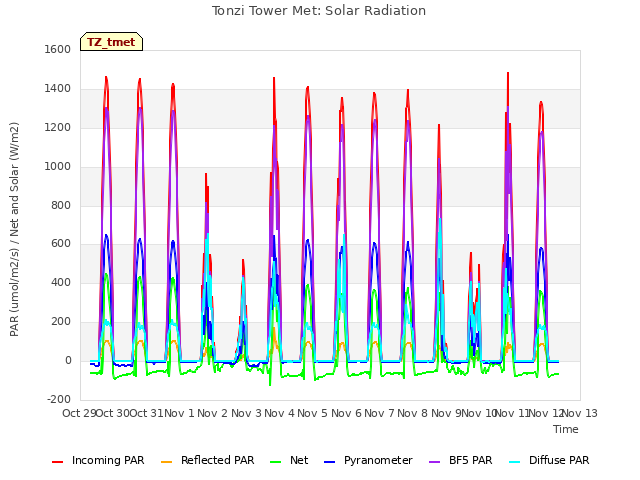640x480 pixels.
Task: Click the red Incoming PAR legend swatch
Action: point(58,462)
